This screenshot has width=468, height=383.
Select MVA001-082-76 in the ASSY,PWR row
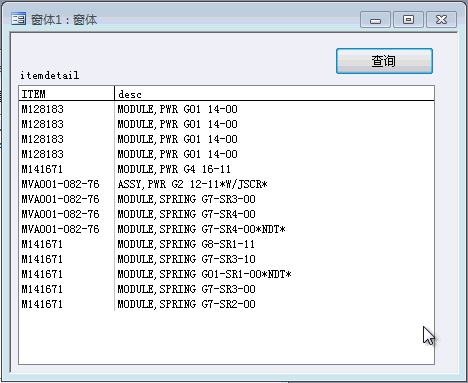[60, 184]
